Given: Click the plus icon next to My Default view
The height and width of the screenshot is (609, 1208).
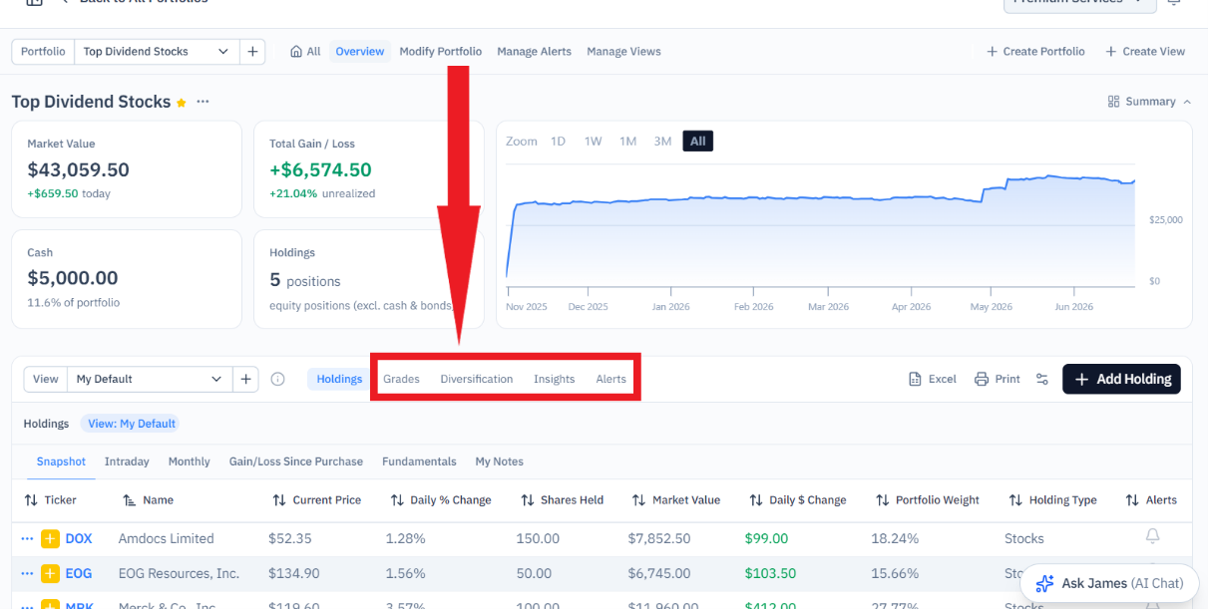Looking at the screenshot, I should click(x=246, y=379).
